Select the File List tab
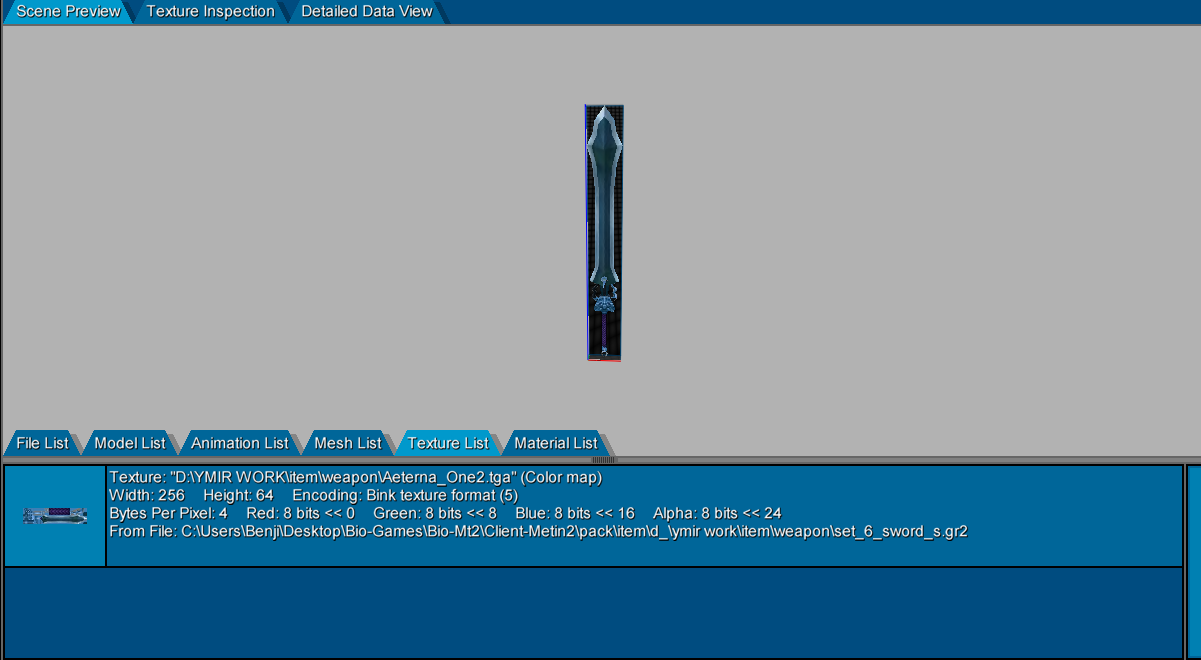This screenshot has height=660, width=1201. (43, 443)
